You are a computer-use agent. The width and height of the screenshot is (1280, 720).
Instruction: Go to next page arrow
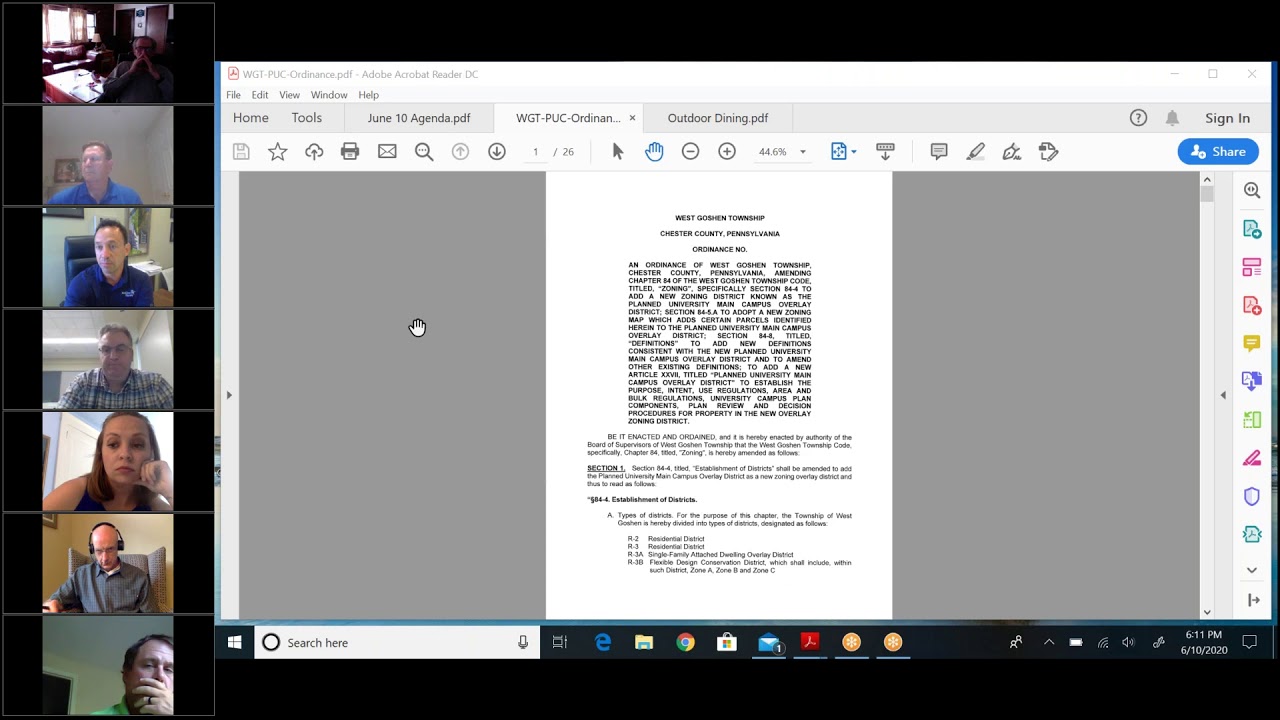coord(497,152)
